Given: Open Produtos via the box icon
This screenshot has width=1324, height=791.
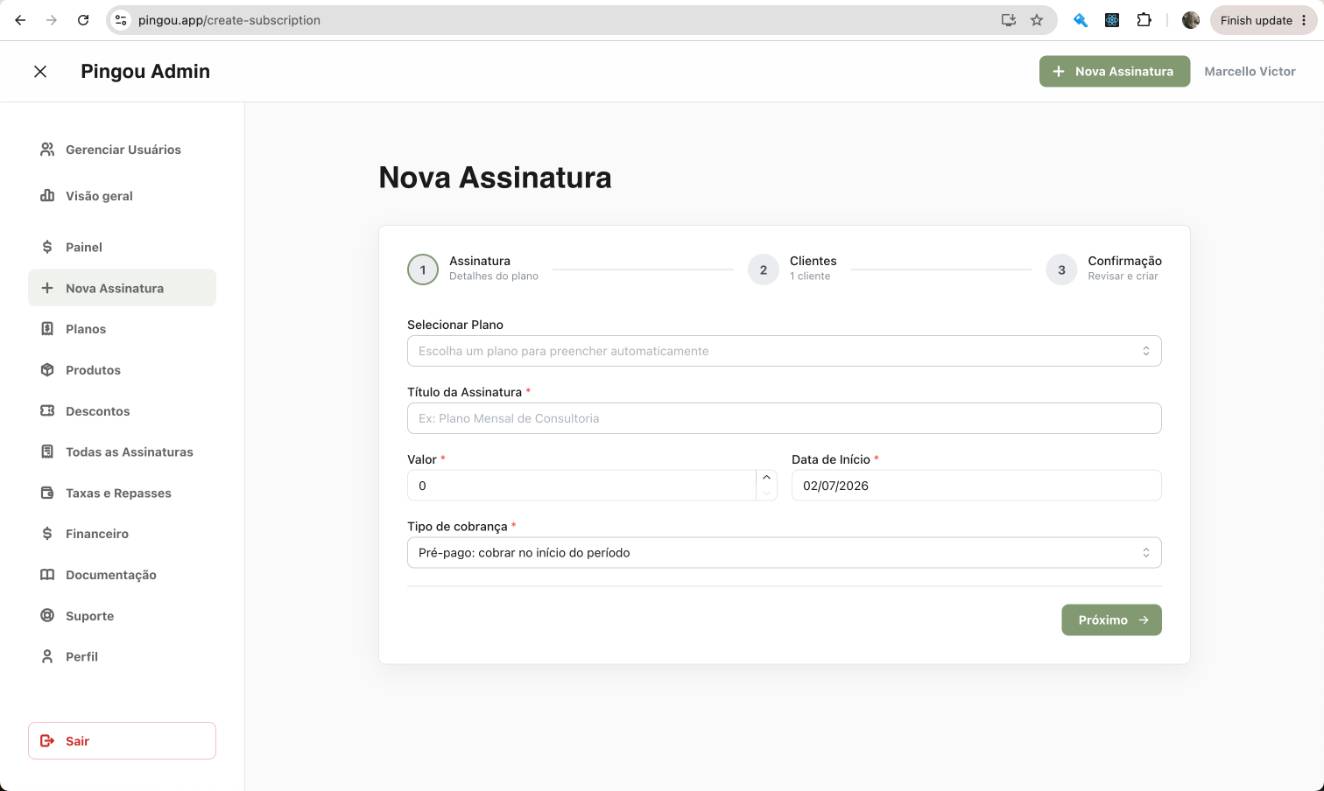Looking at the screenshot, I should point(47,369).
